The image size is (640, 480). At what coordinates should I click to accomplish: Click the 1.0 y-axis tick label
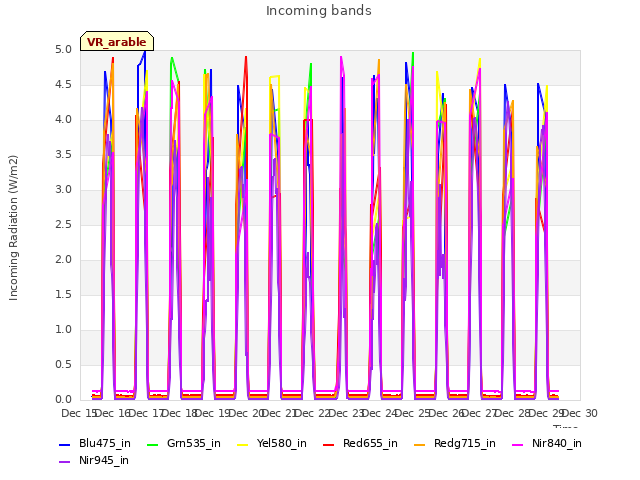click(x=63, y=330)
